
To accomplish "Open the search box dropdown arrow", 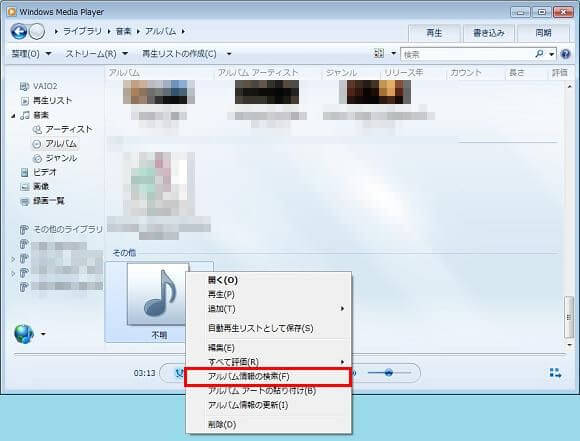I will (552, 54).
